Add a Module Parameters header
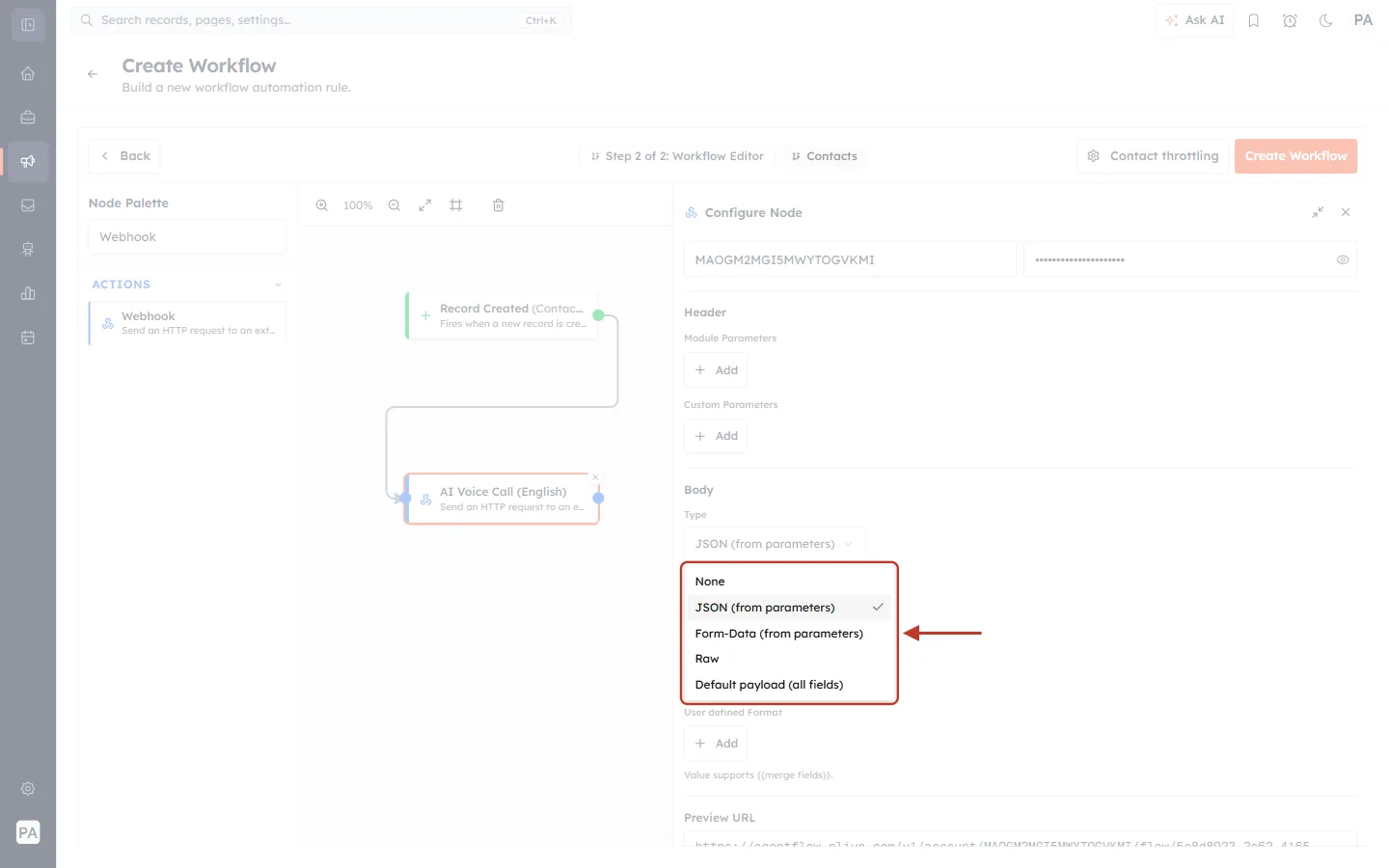Viewport: 1389px width, 868px height. 716,370
